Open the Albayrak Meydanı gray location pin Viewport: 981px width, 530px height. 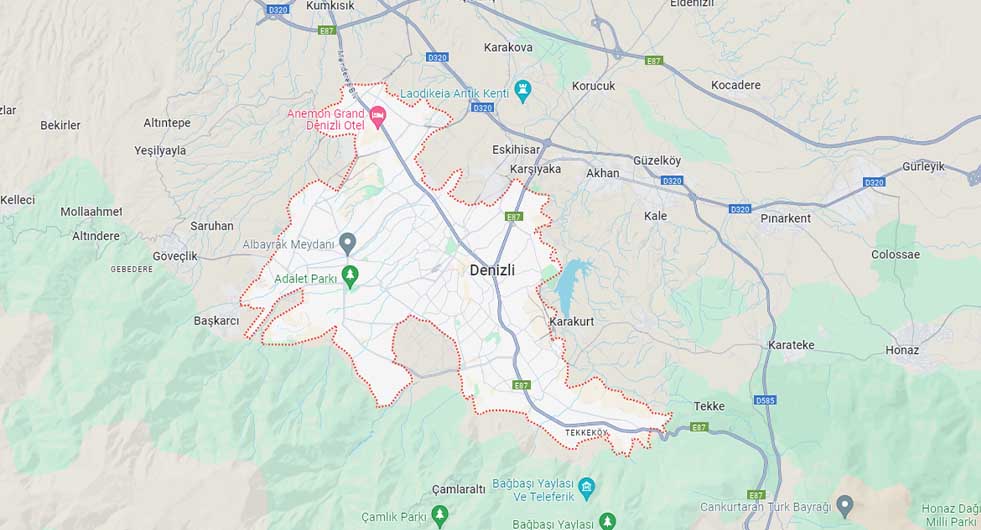click(348, 243)
